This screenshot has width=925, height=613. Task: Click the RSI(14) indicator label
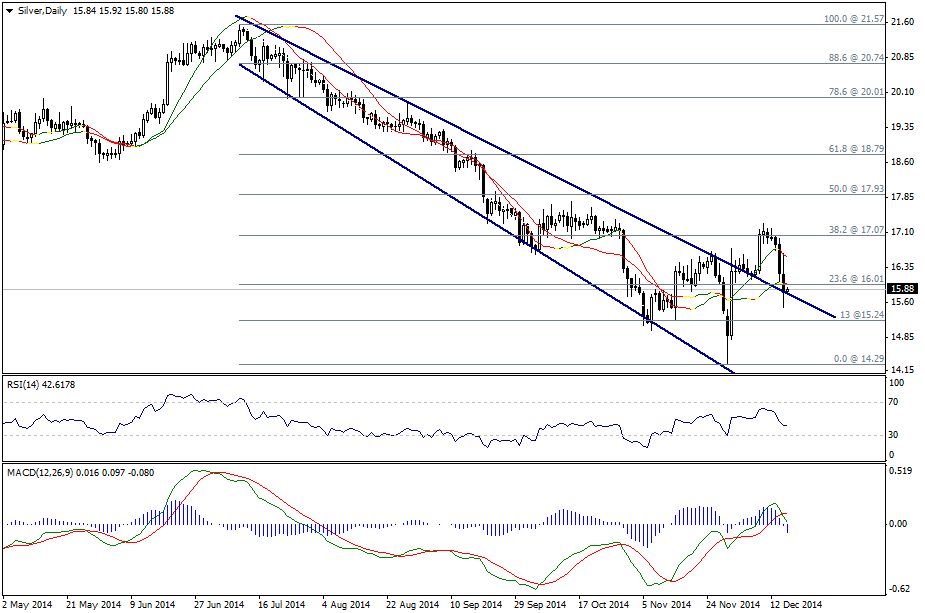click(x=40, y=385)
